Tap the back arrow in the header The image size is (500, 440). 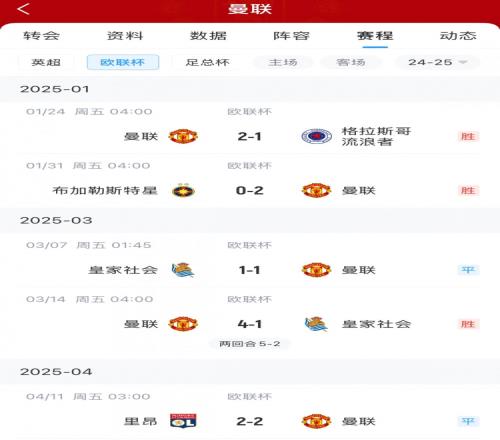(23, 9)
